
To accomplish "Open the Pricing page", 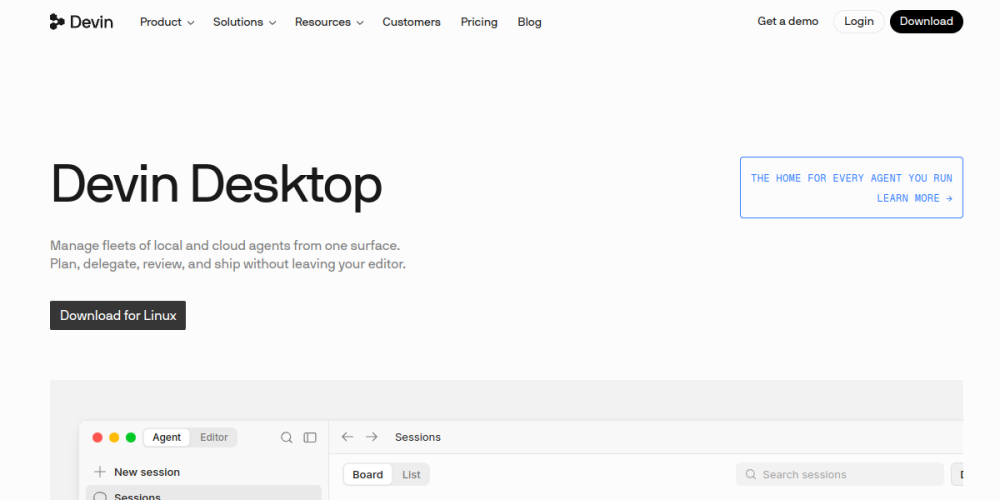I will click(x=479, y=22).
